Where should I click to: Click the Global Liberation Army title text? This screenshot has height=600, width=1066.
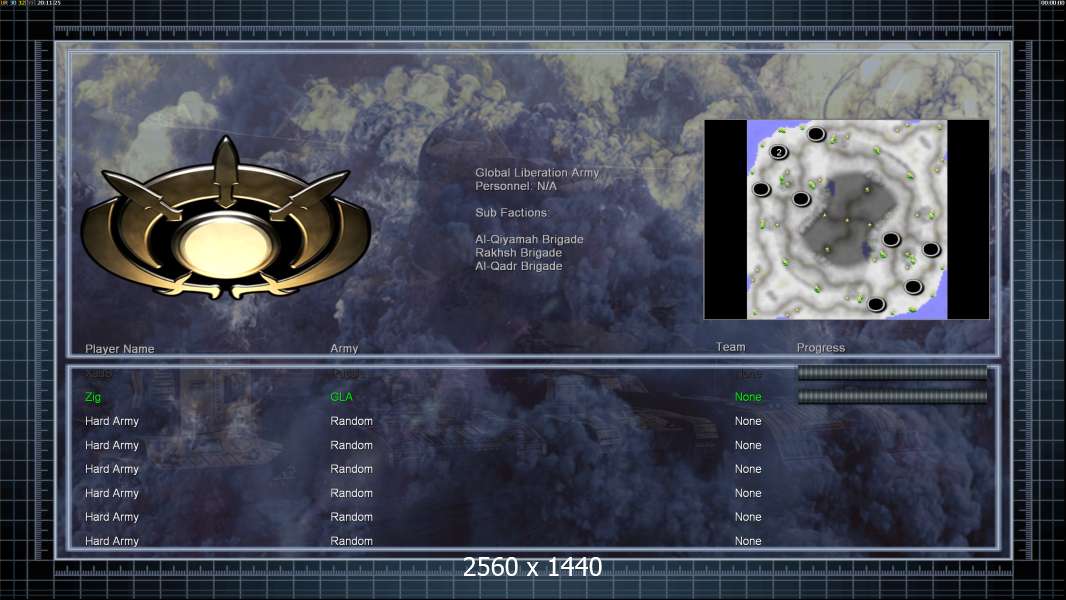[537, 173]
